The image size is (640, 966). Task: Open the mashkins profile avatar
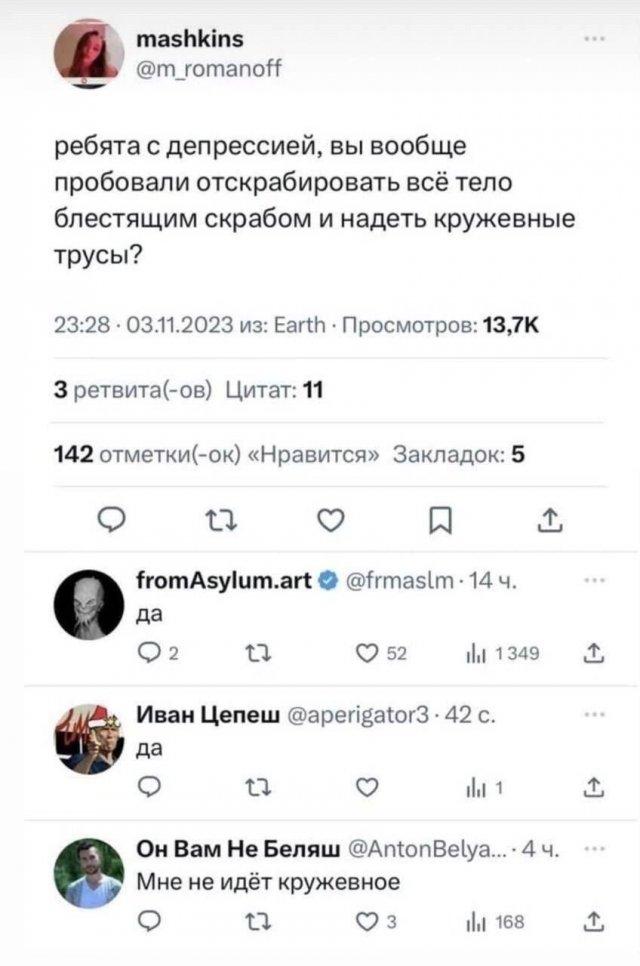point(87,54)
